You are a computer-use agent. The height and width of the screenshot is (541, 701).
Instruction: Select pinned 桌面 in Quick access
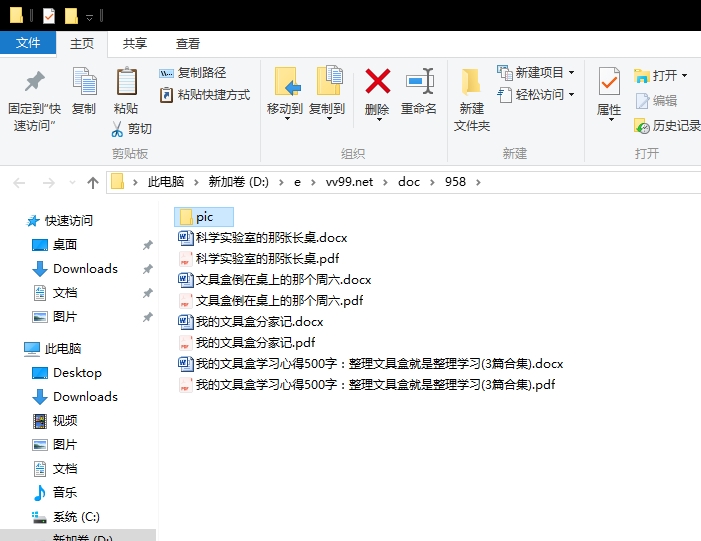[x=55, y=245]
